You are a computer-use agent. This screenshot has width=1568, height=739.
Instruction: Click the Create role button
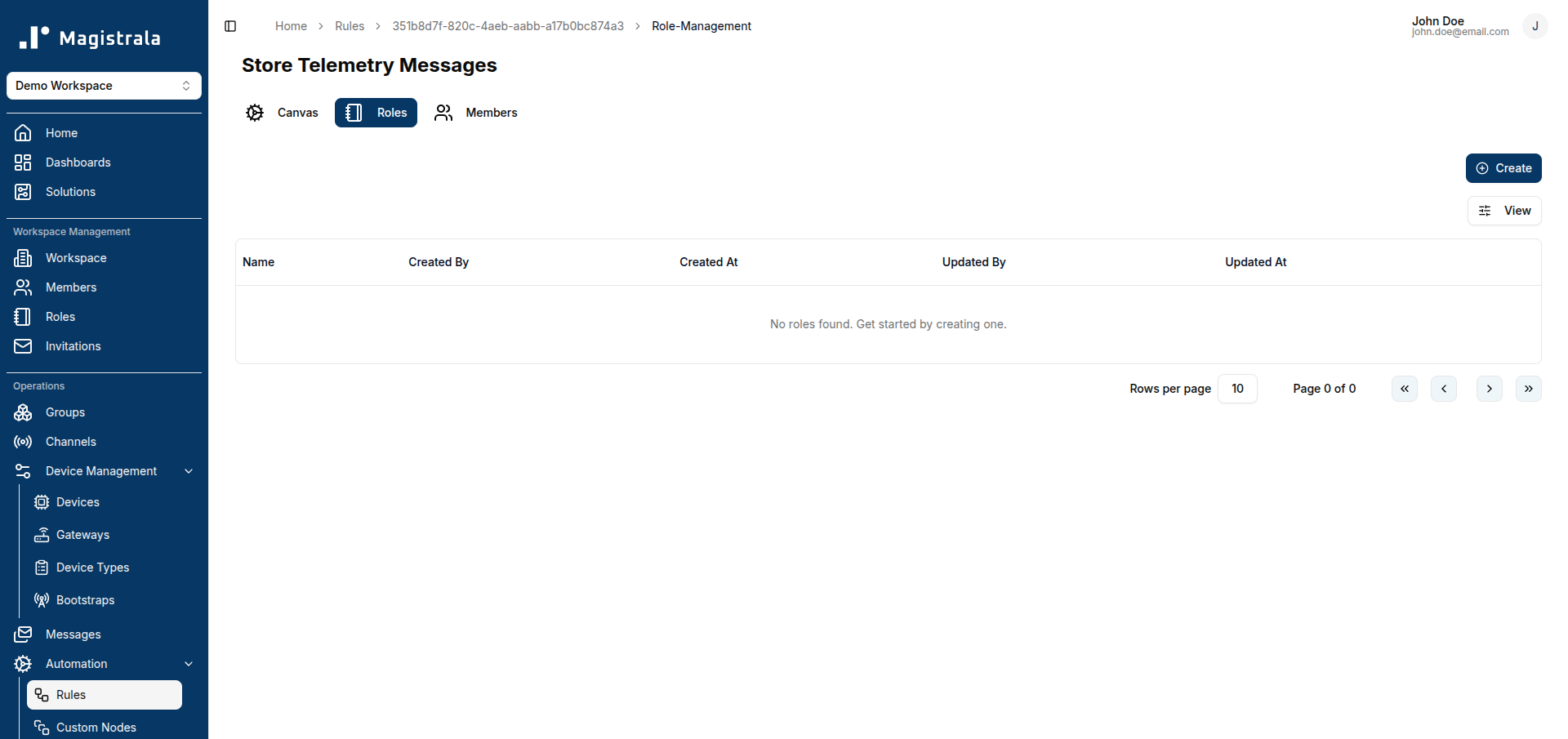coord(1503,168)
